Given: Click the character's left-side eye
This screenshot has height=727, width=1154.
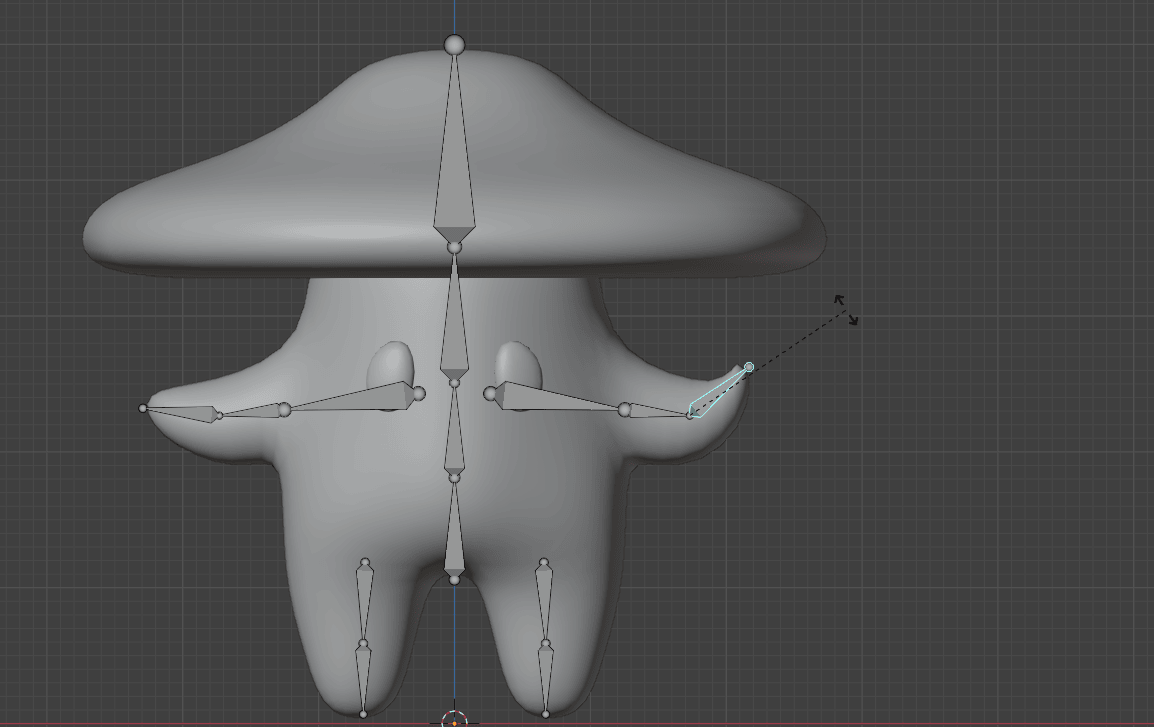Looking at the screenshot, I should 392,365.
